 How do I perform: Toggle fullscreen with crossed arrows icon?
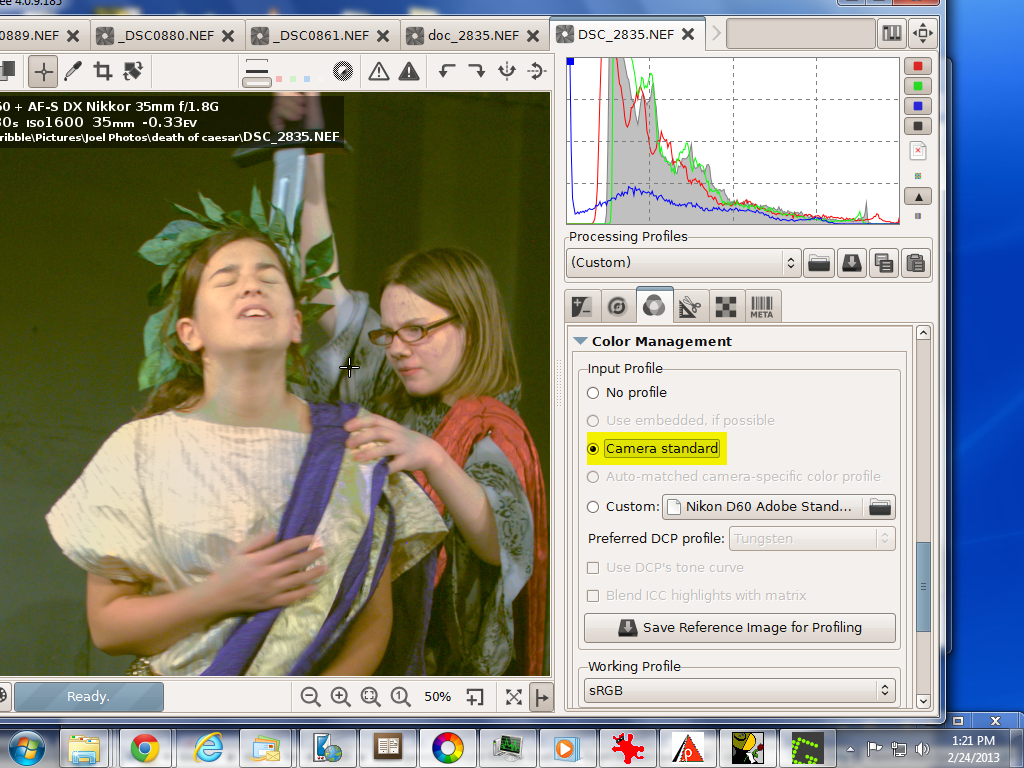513,697
